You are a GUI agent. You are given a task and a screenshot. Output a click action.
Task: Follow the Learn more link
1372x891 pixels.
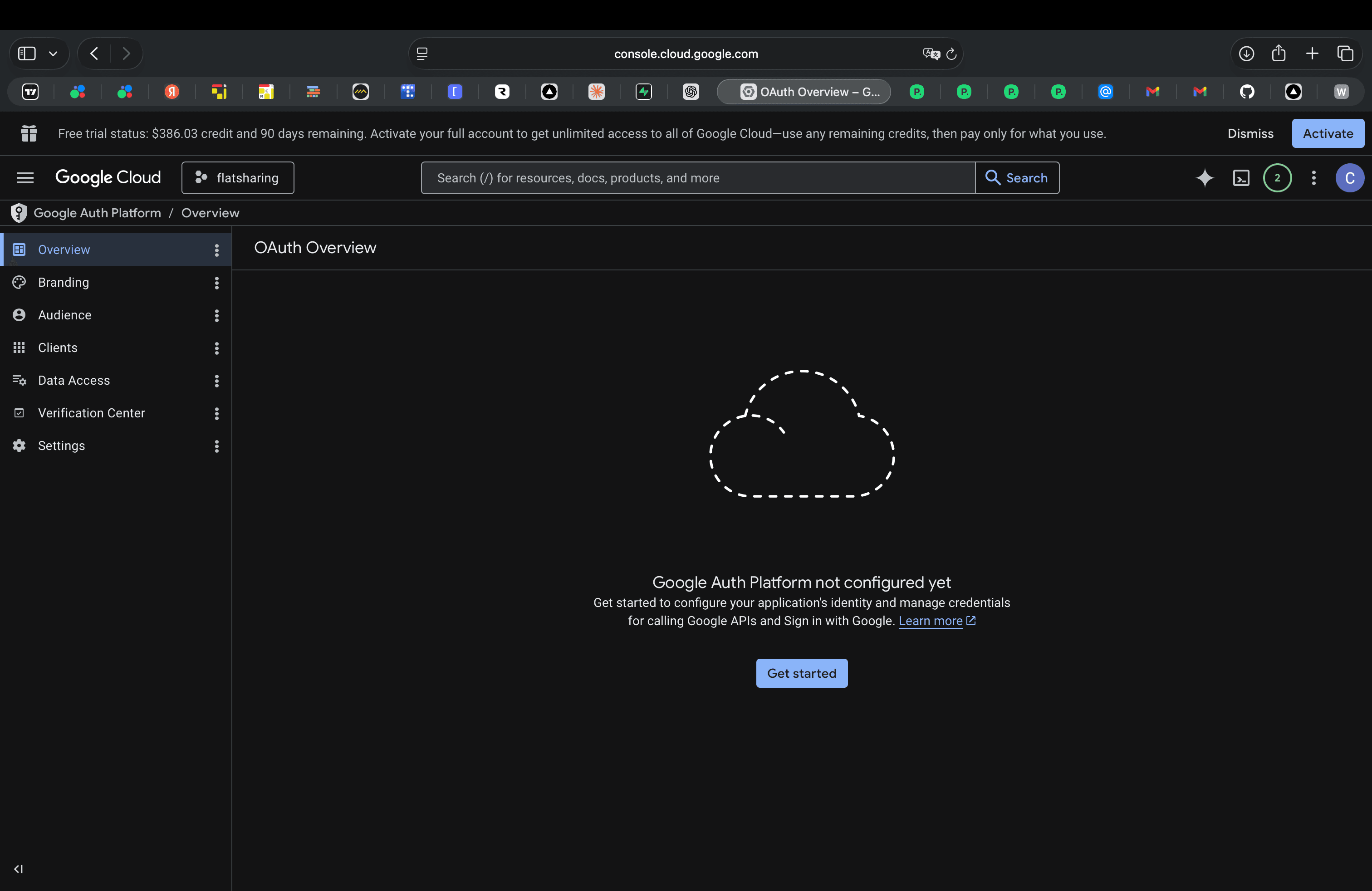pos(930,621)
